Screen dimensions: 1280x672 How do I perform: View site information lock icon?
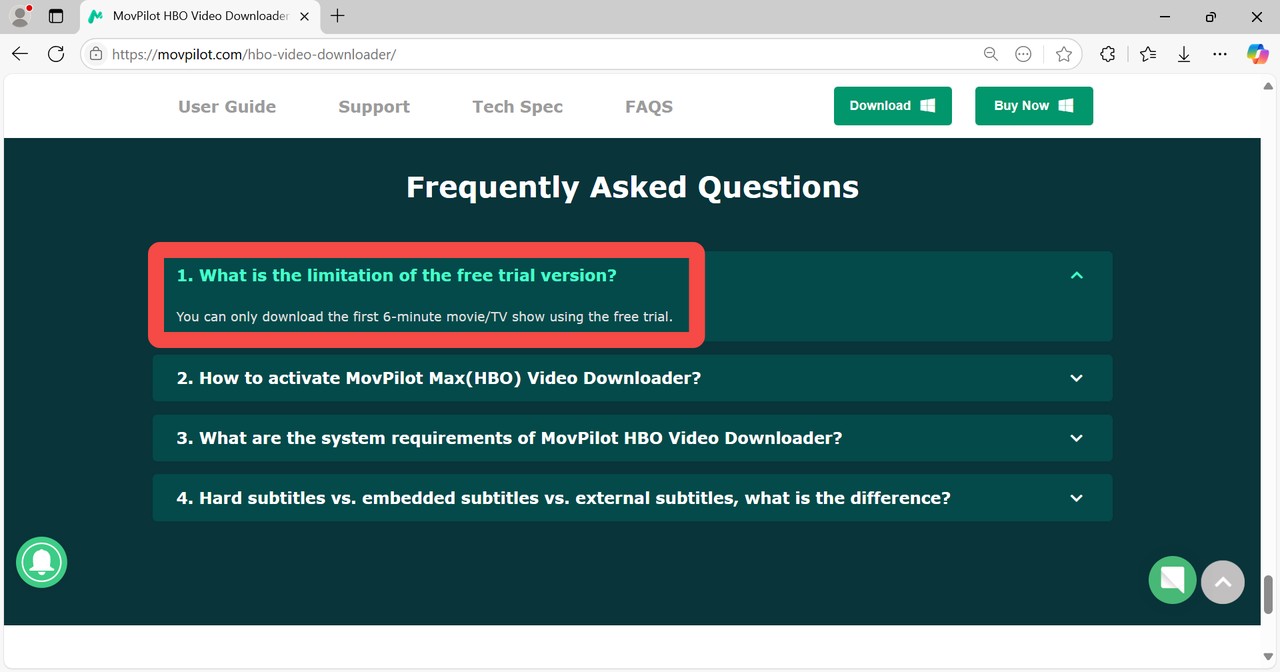click(x=96, y=54)
